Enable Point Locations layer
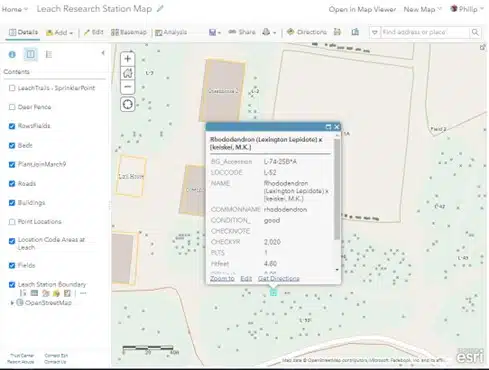This screenshot has width=489, height=370. pos(12,222)
